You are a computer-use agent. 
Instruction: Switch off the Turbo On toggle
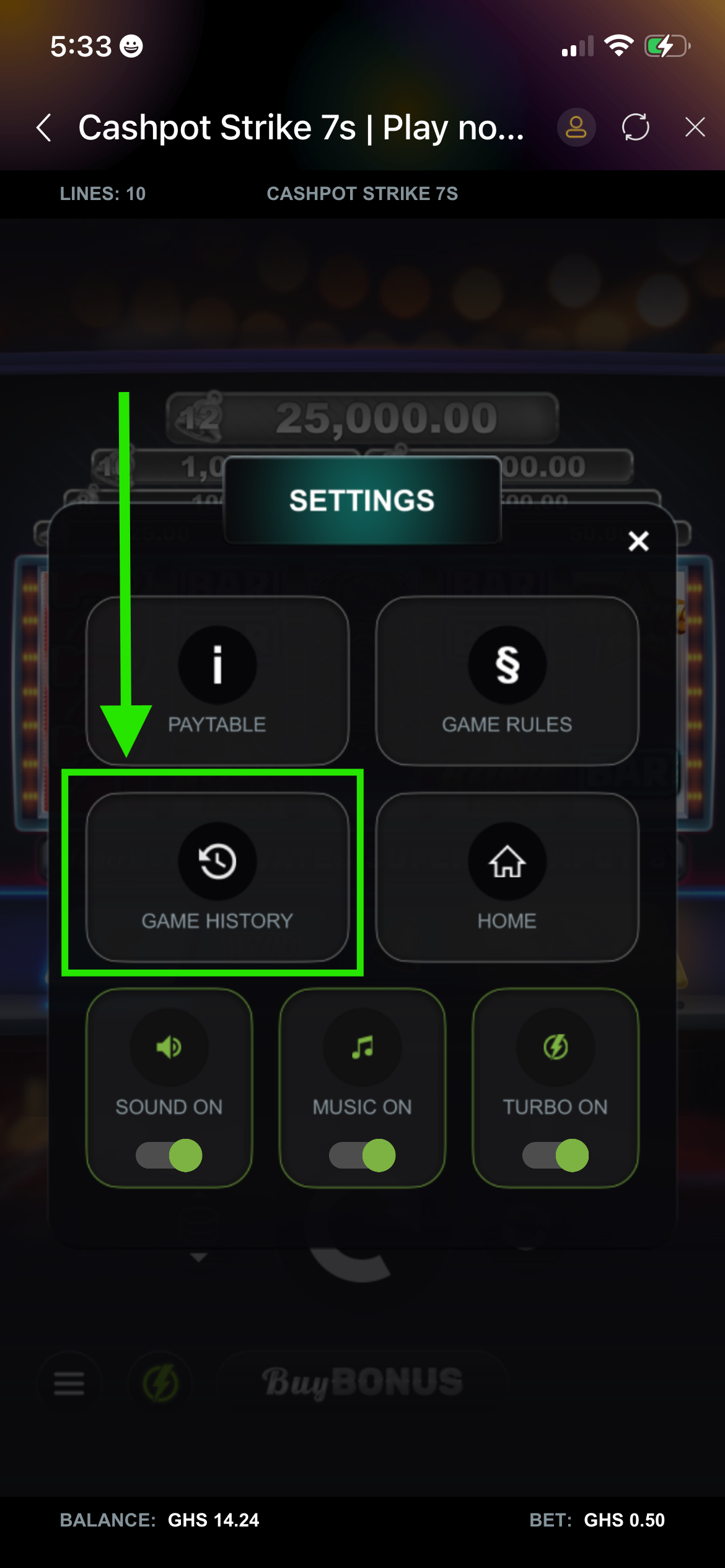tap(556, 1156)
